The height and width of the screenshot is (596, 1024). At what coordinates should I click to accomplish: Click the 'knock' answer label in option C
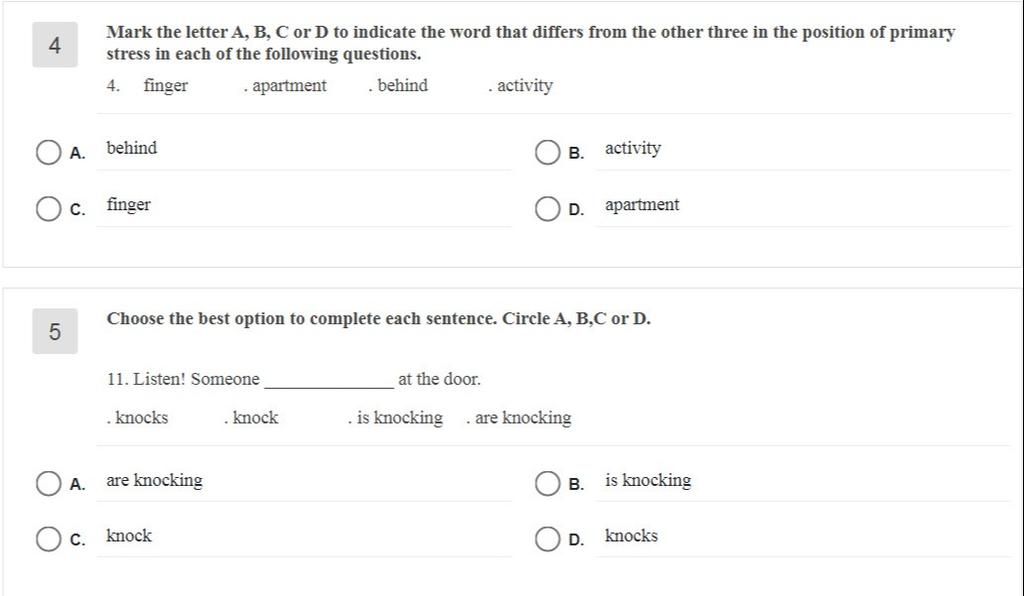point(129,535)
